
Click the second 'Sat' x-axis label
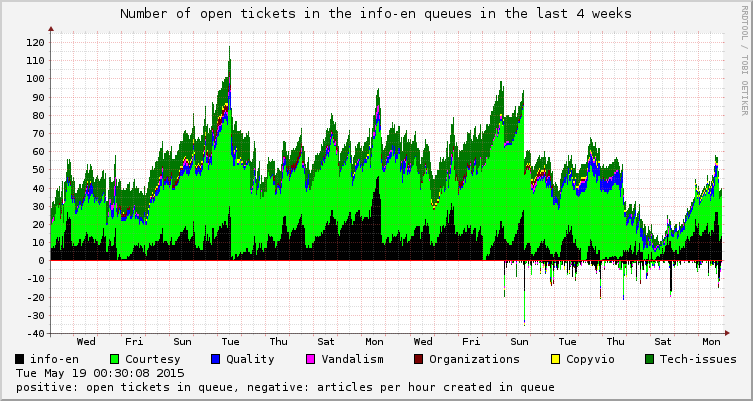(663, 342)
